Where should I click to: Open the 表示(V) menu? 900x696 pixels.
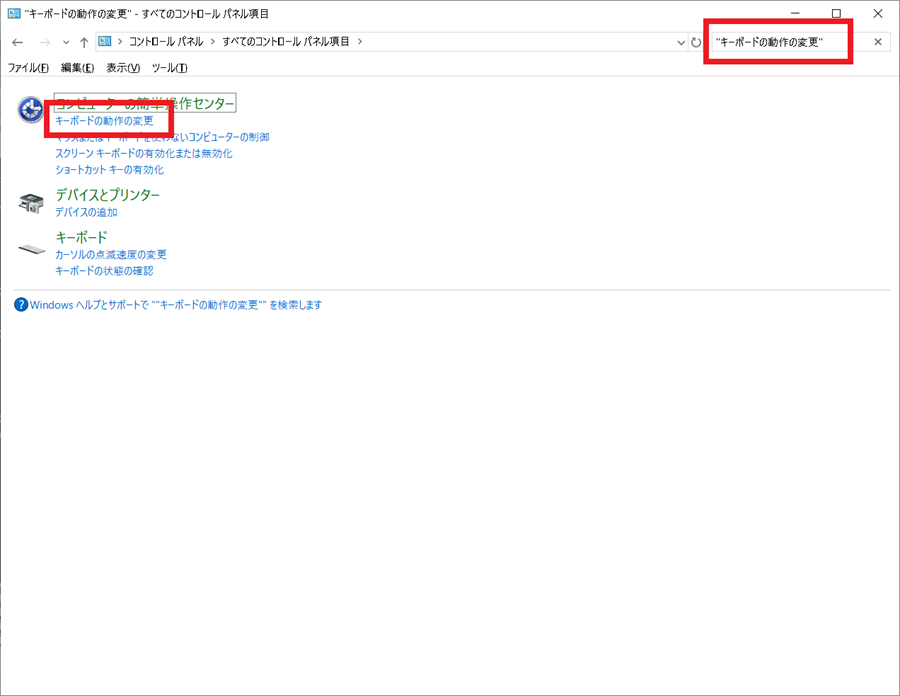click(x=123, y=68)
